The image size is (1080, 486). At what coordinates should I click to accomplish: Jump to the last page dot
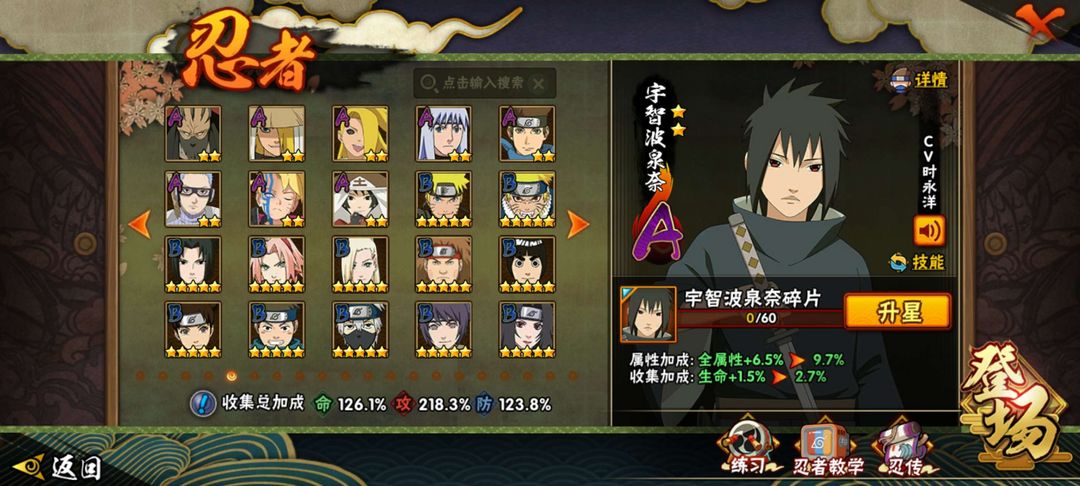572,376
